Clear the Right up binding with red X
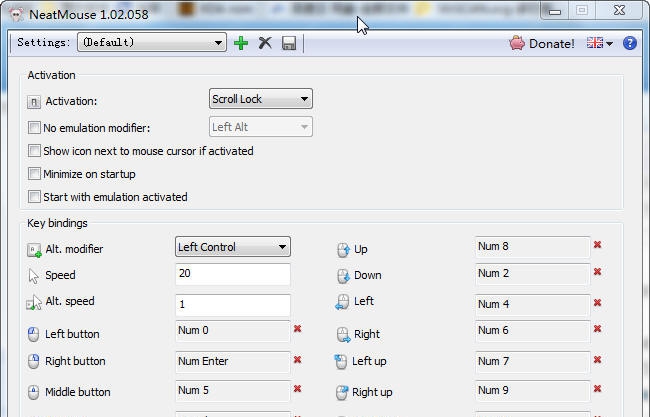This screenshot has width=650, height=417. tap(597, 389)
